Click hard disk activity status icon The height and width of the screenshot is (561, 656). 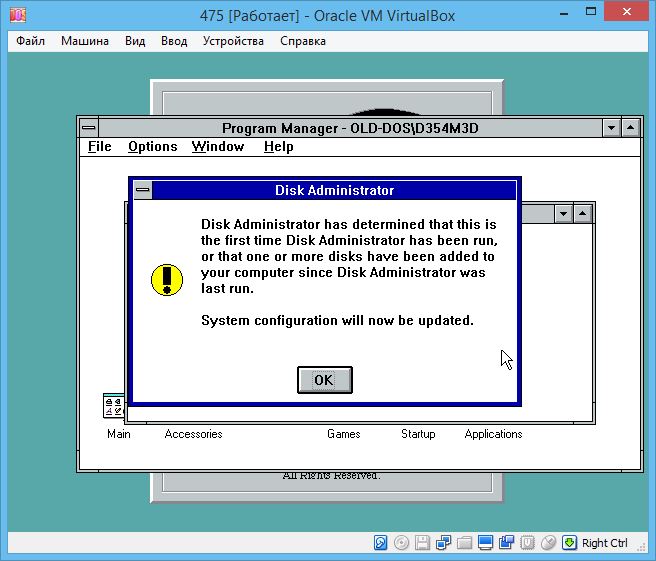coord(380,543)
